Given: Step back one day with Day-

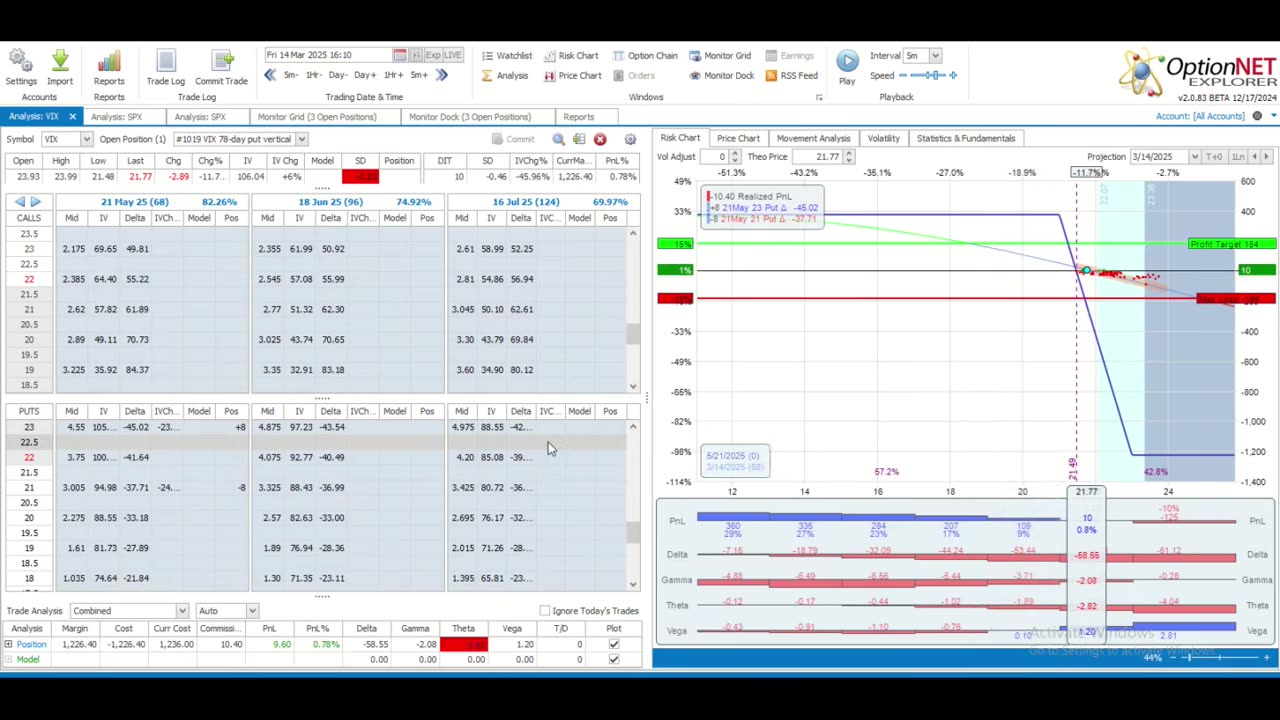Looking at the screenshot, I should [x=339, y=75].
